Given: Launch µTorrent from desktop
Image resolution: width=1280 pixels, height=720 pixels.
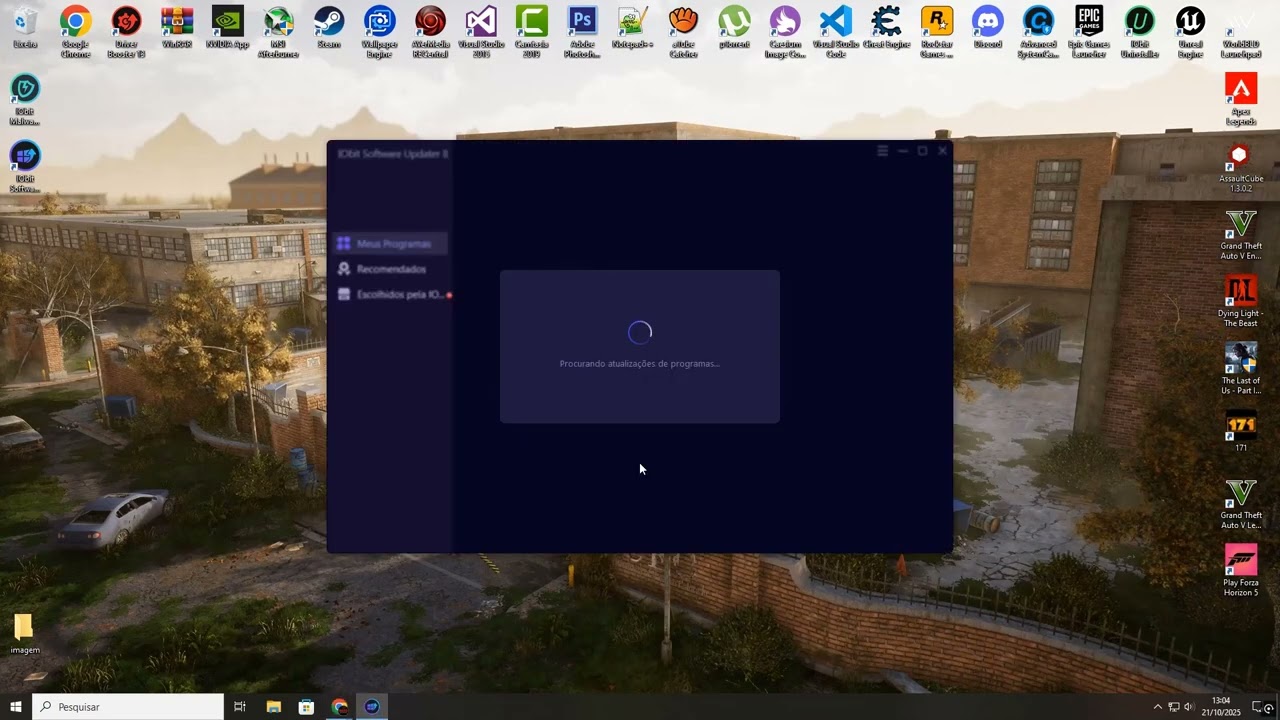Looking at the screenshot, I should point(734,28).
